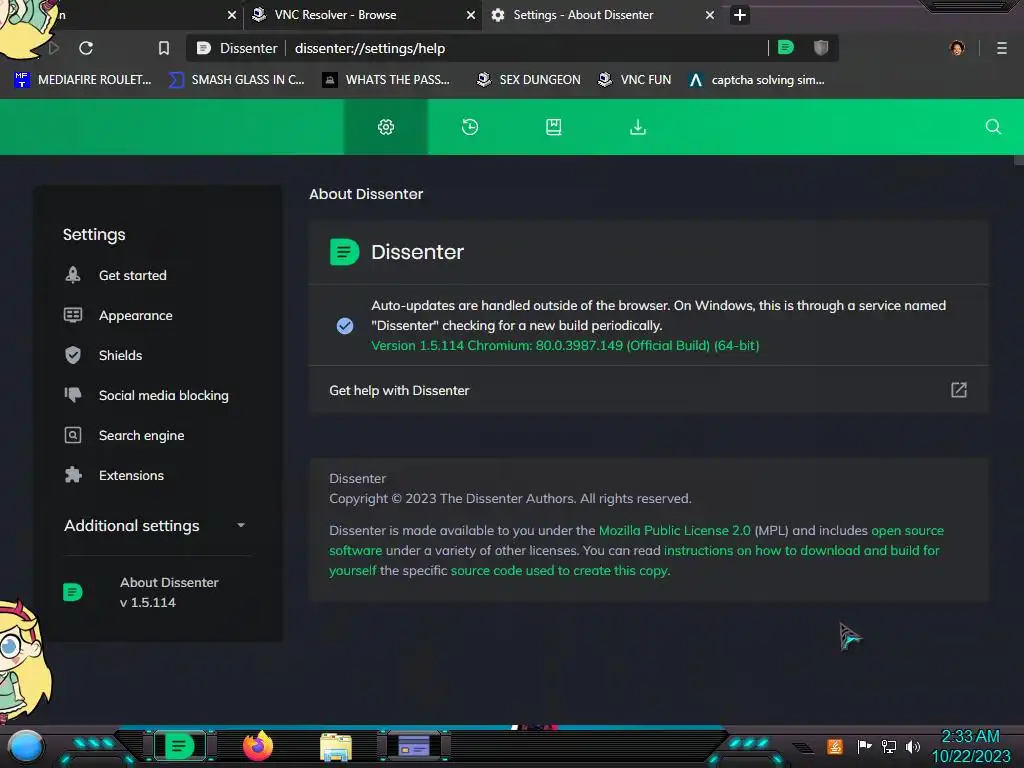Screen dimensions: 1024x768
Task: Click Get help with Dissenter
Action: click(648, 390)
